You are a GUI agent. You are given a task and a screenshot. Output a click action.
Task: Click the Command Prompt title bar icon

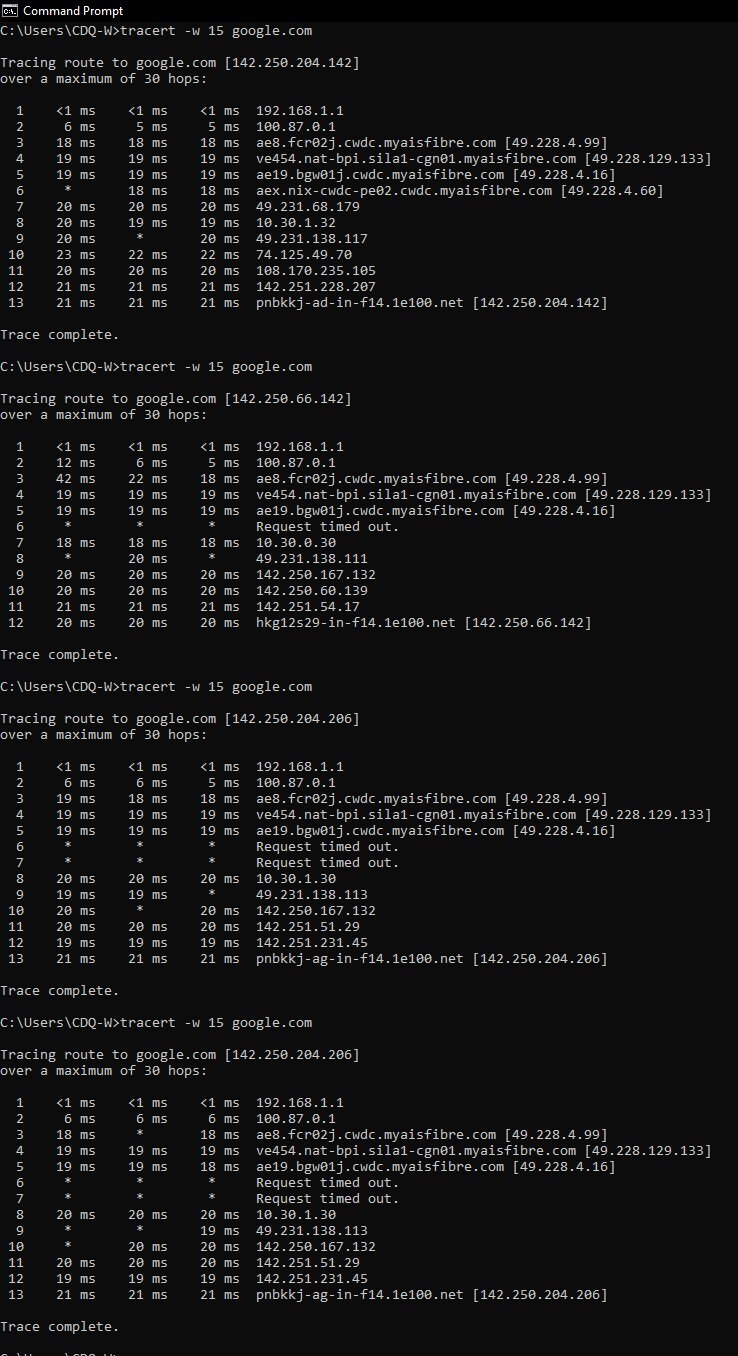click(x=10, y=10)
